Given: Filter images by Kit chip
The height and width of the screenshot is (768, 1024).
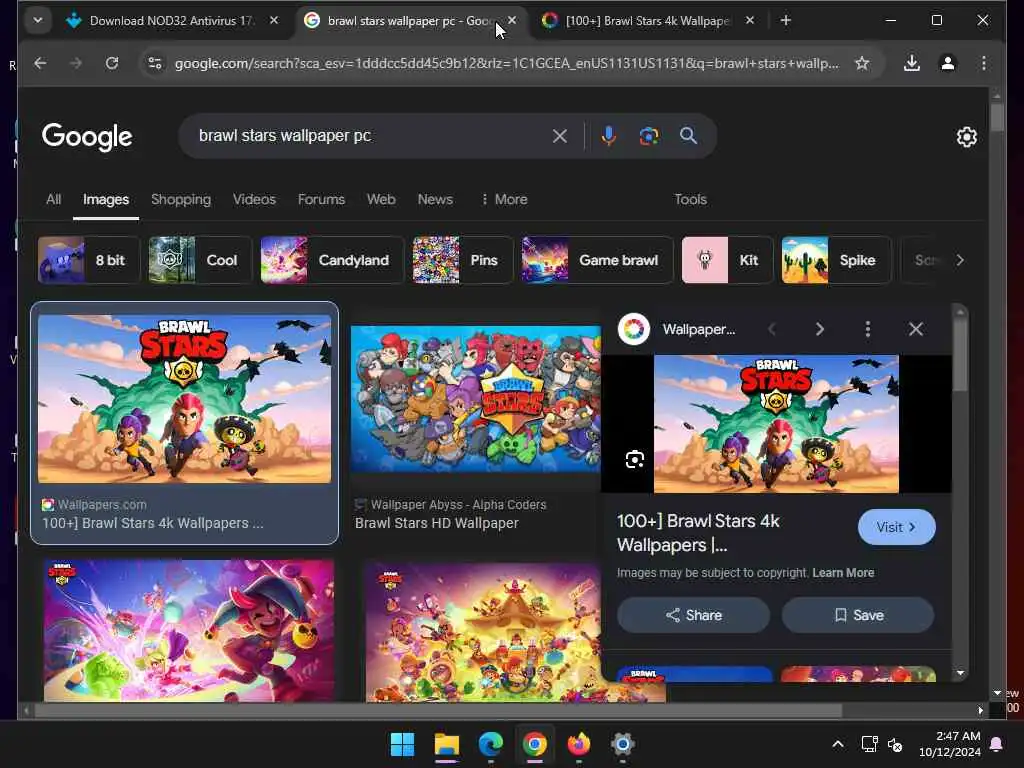Looking at the screenshot, I should coord(728,260).
